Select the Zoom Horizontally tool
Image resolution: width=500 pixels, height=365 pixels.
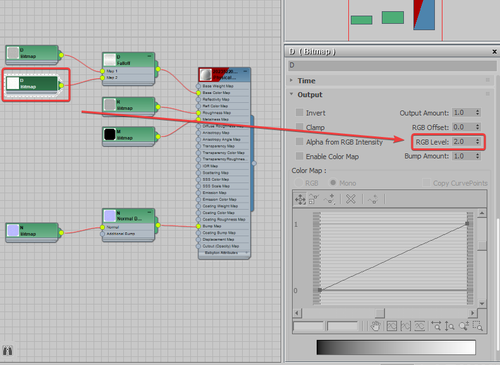coord(436,326)
